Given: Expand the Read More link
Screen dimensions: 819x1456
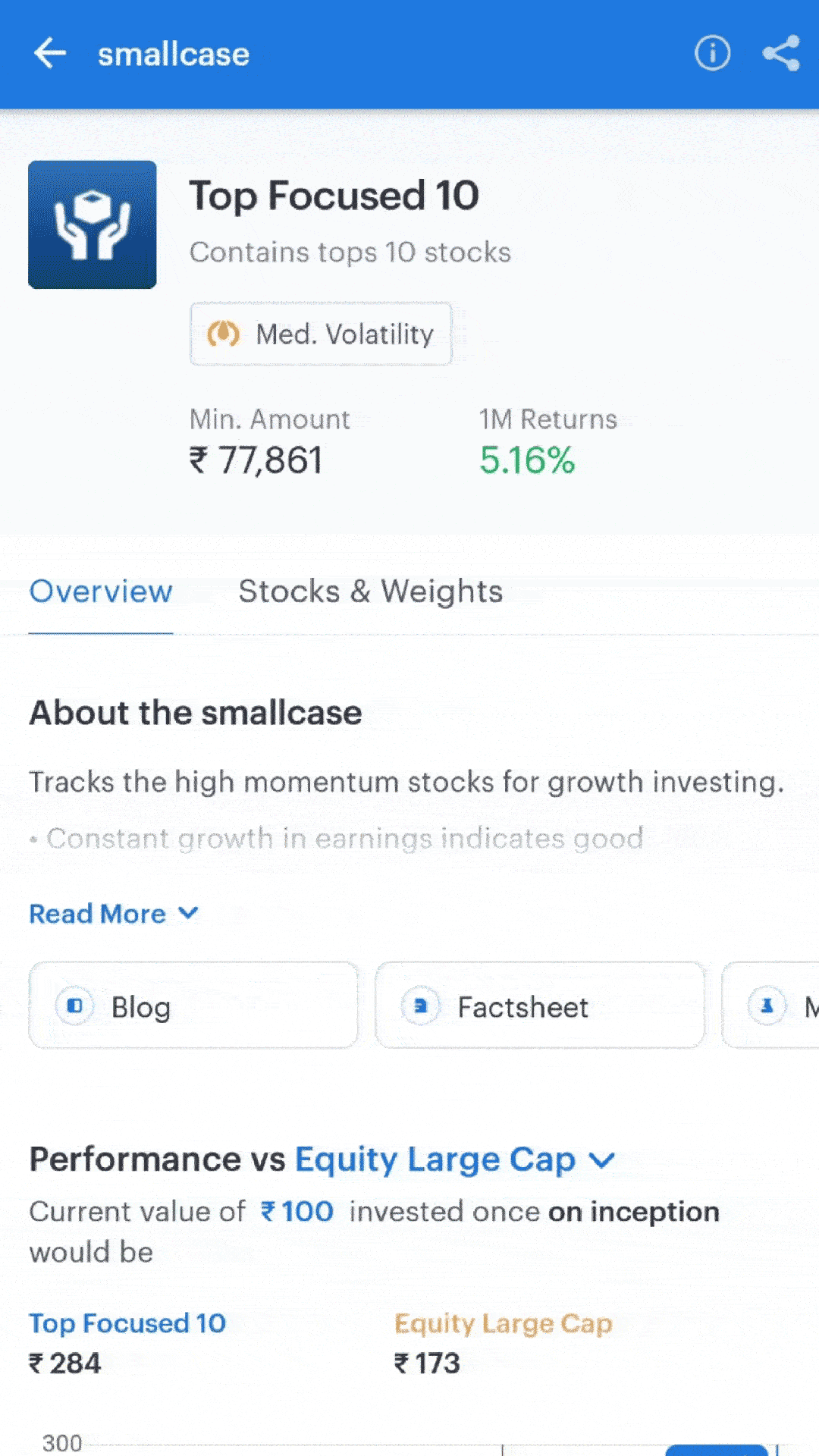Looking at the screenshot, I should (x=114, y=914).
